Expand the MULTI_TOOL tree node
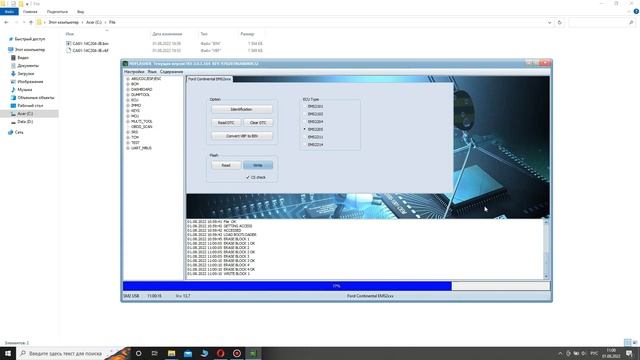 click(x=128, y=122)
